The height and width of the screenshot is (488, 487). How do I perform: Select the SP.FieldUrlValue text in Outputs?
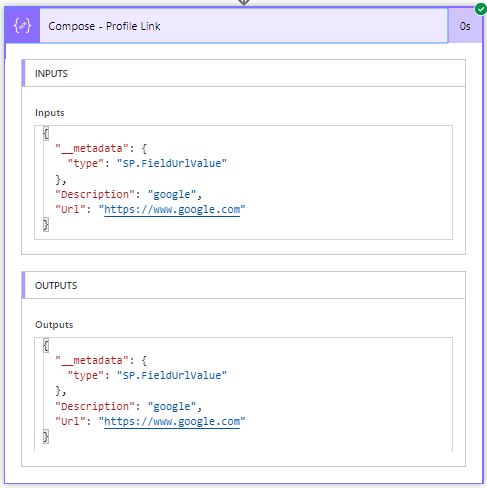[x=172, y=375]
